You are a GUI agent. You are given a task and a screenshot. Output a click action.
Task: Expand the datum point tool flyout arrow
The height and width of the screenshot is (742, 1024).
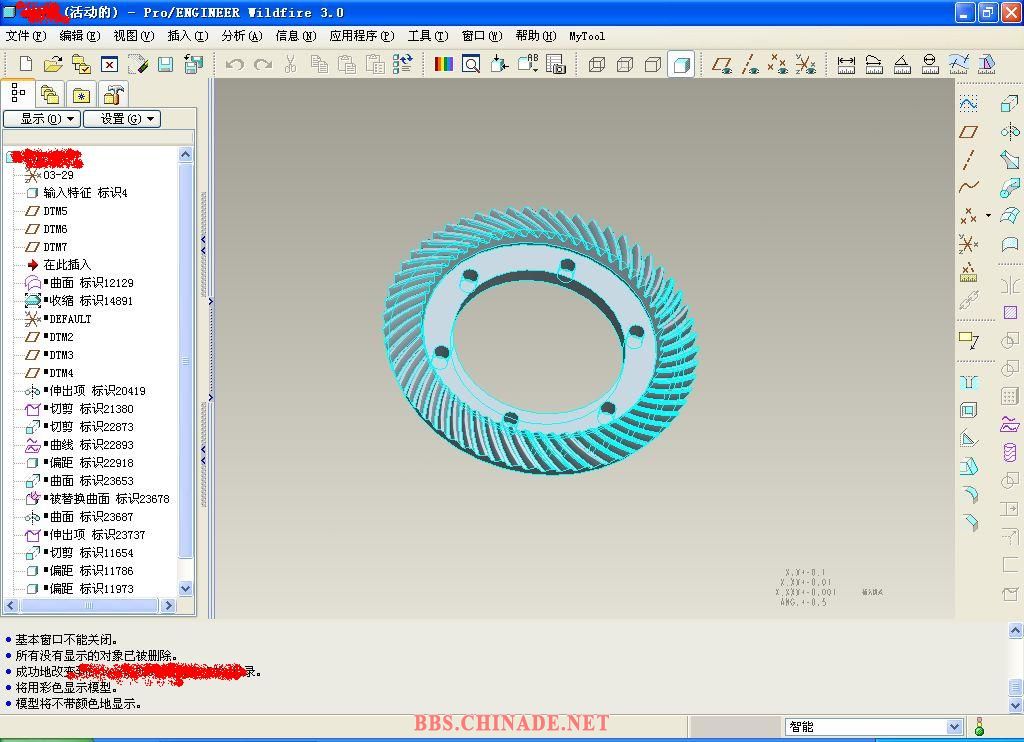988,215
